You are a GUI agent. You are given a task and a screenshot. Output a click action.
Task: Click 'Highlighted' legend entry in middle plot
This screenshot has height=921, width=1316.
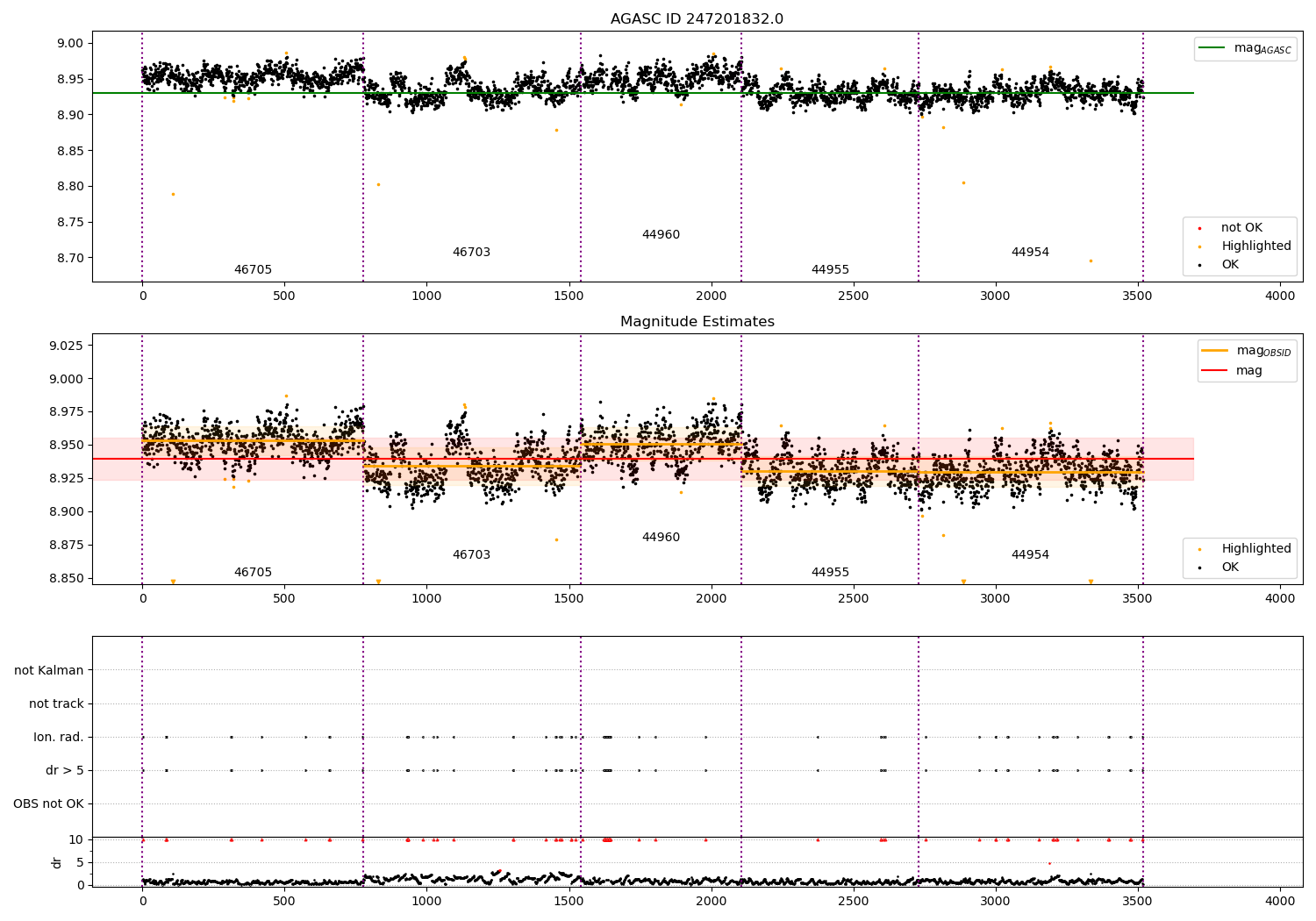click(x=1245, y=549)
